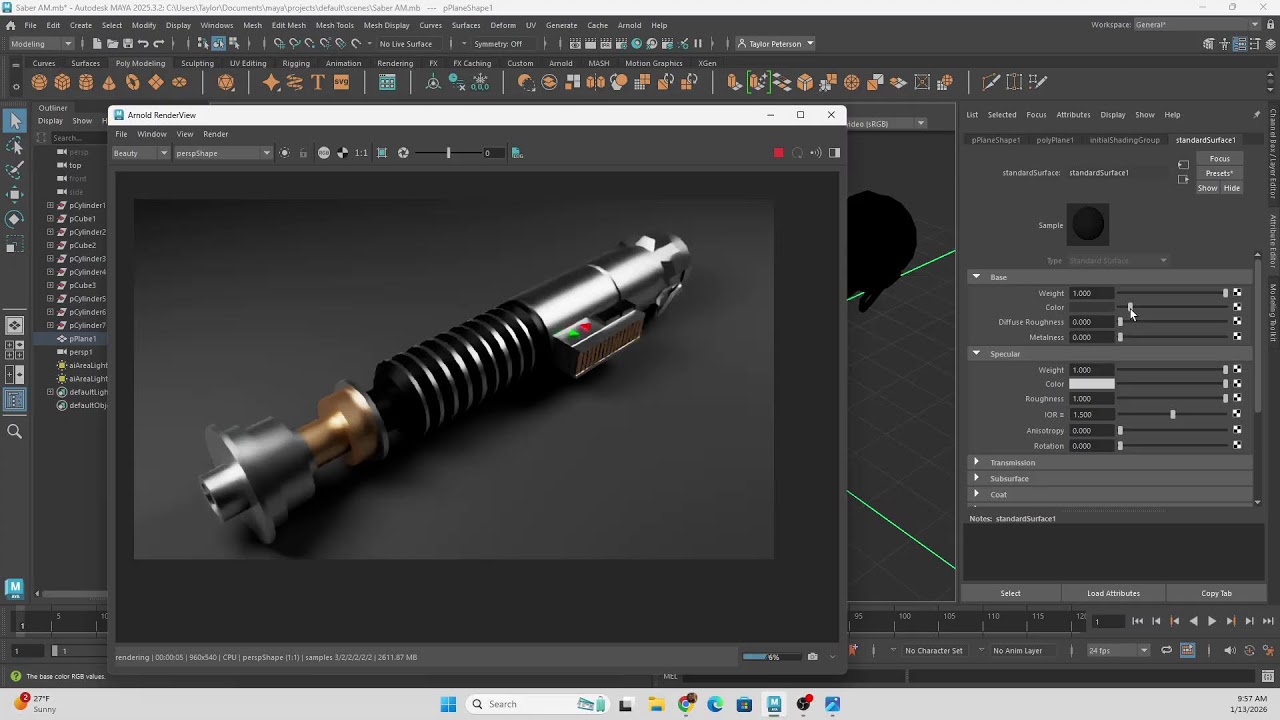This screenshot has height=720, width=1280.
Task: Click the pin icon in Attribute Editor
Action: coord(1257,115)
